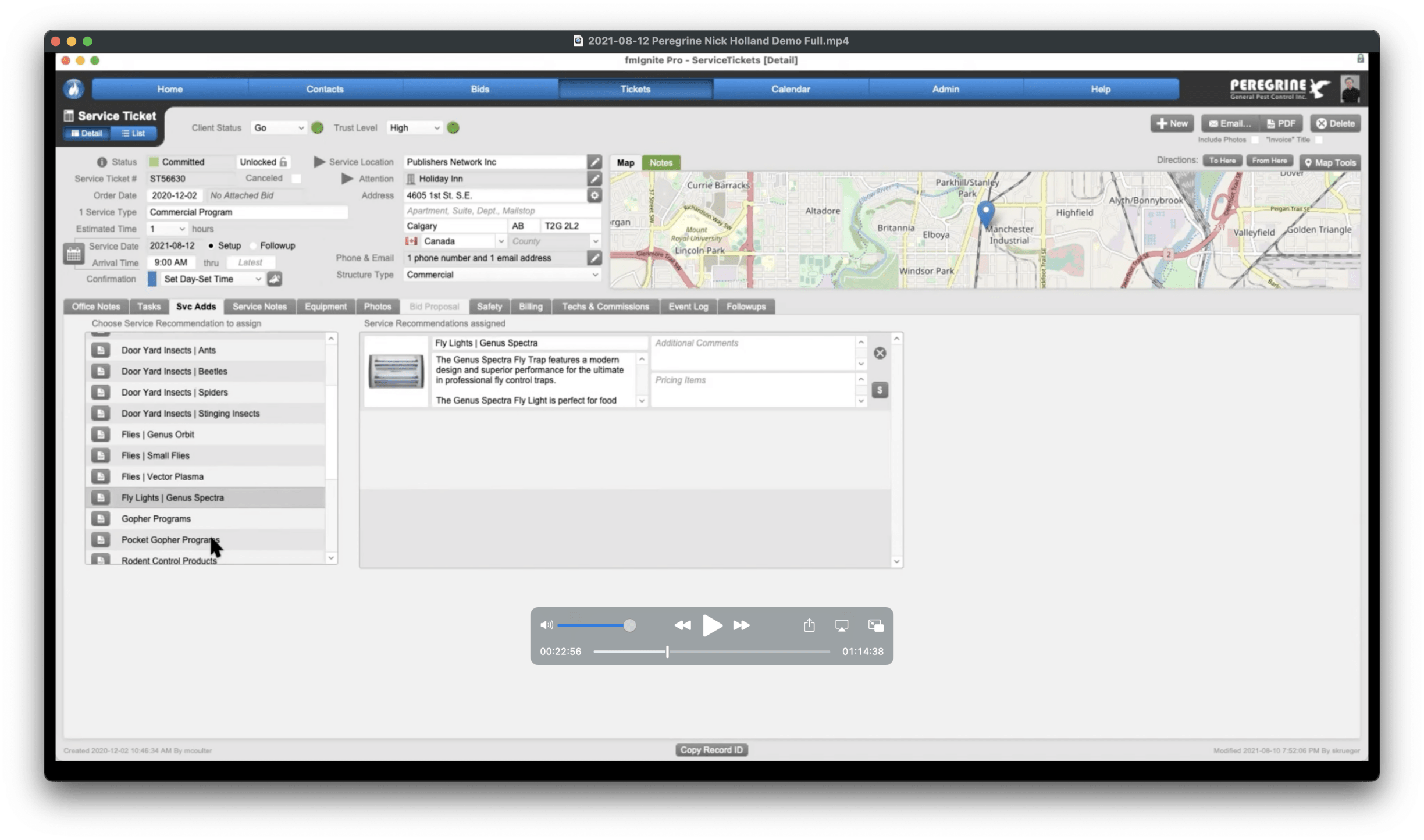Open the Tickets menu
The width and height of the screenshot is (1424, 840).
tap(635, 89)
